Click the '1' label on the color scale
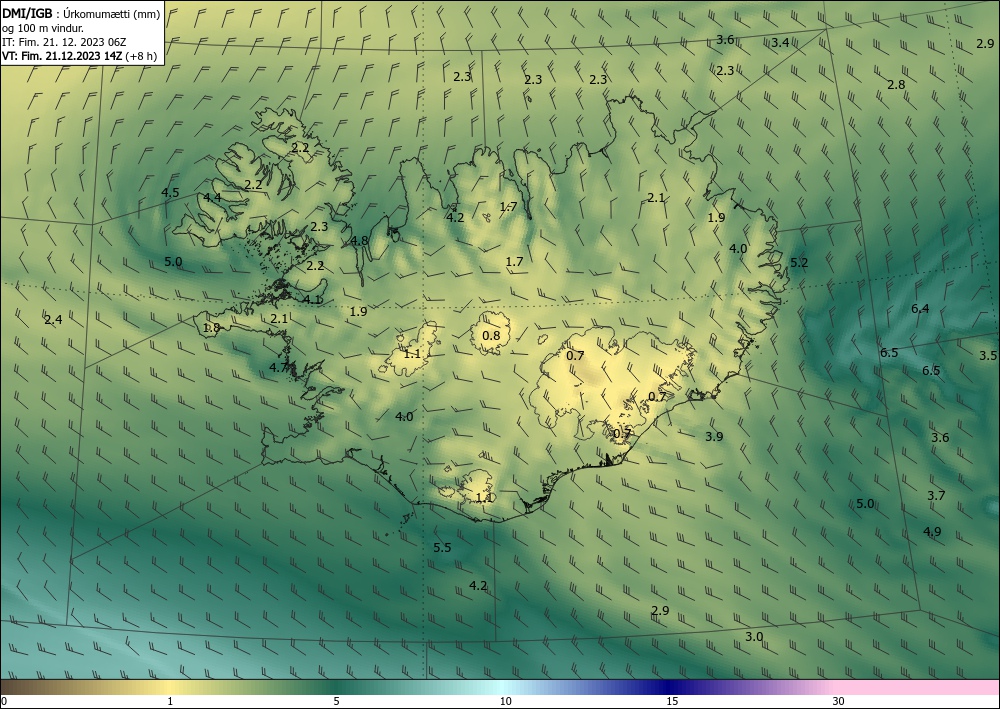The height and width of the screenshot is (709, 1000). tap(170, 702)
